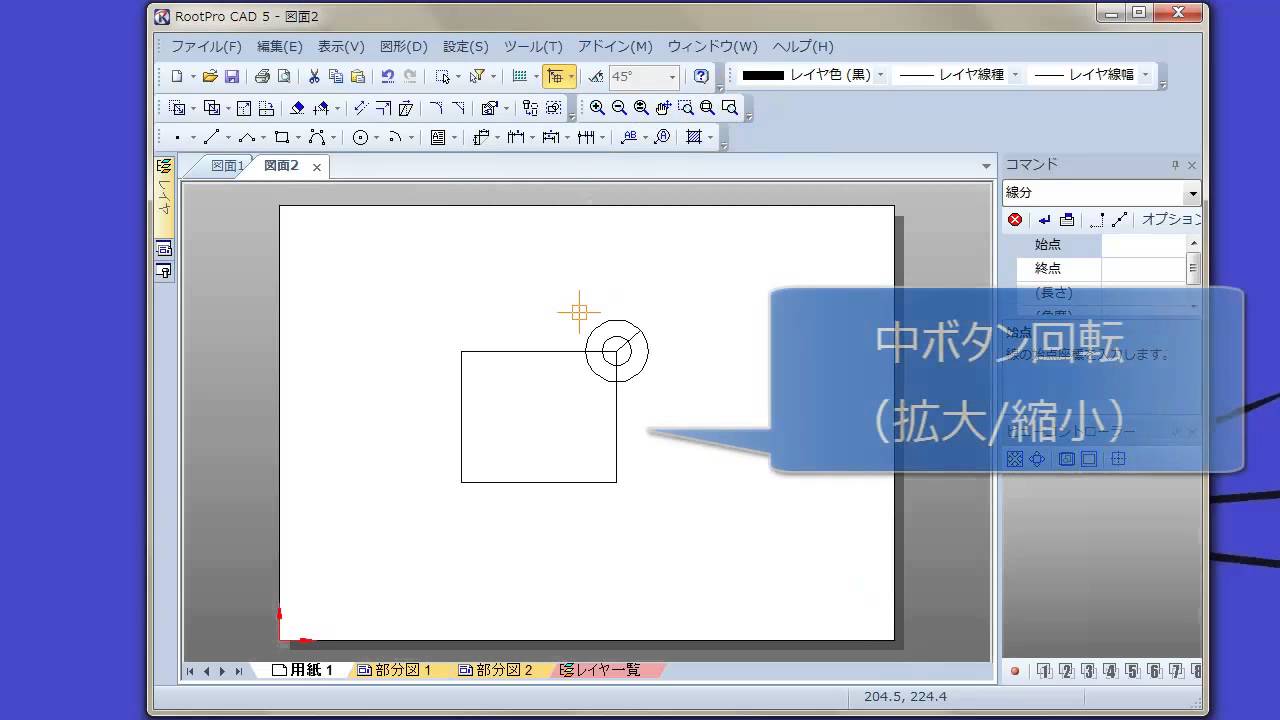Open the レイヤ色 (黒) color dropdown
This screenshot has height=720, width=1280.
pyautogui.click(x=881, y=75)
